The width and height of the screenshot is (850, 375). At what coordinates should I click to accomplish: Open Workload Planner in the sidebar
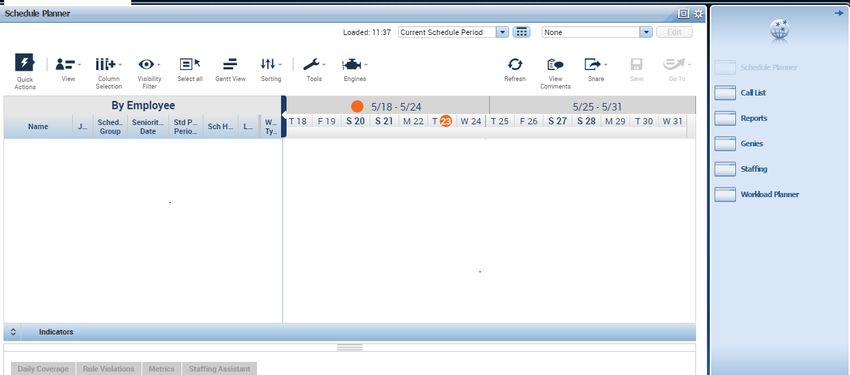(769, 194)
